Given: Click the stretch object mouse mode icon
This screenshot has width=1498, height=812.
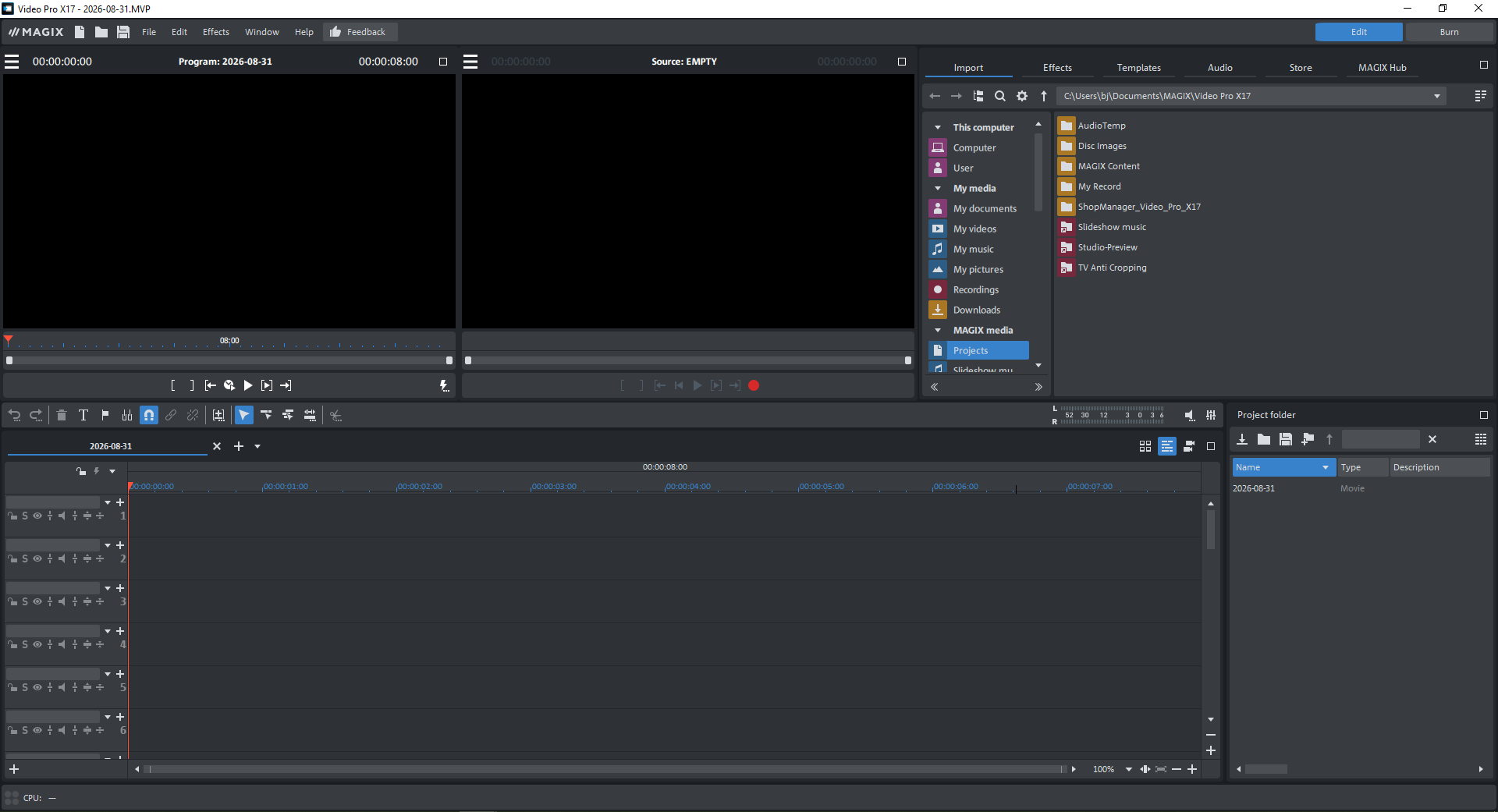Looking at the screenshot, I should [x=310, y=415].
